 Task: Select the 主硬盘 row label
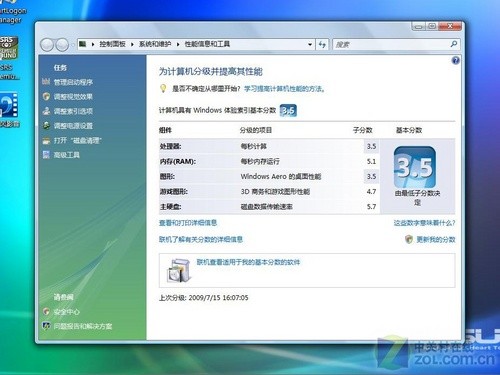tap(170, 207)
